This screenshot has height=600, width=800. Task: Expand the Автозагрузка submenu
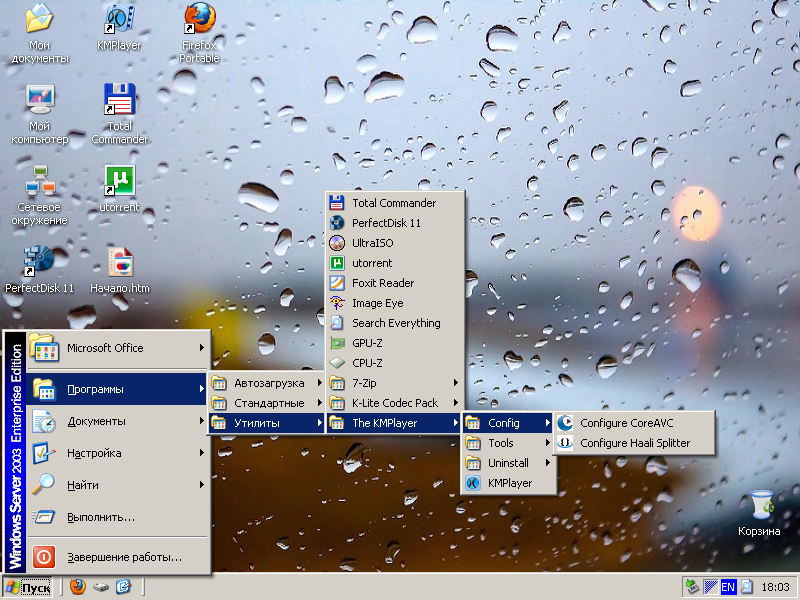(266, 383)
